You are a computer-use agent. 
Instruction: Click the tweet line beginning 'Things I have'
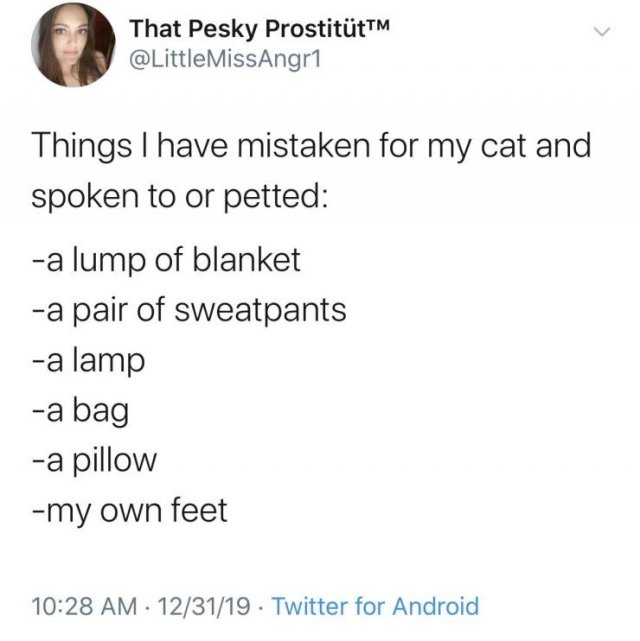tap(311, 147)
